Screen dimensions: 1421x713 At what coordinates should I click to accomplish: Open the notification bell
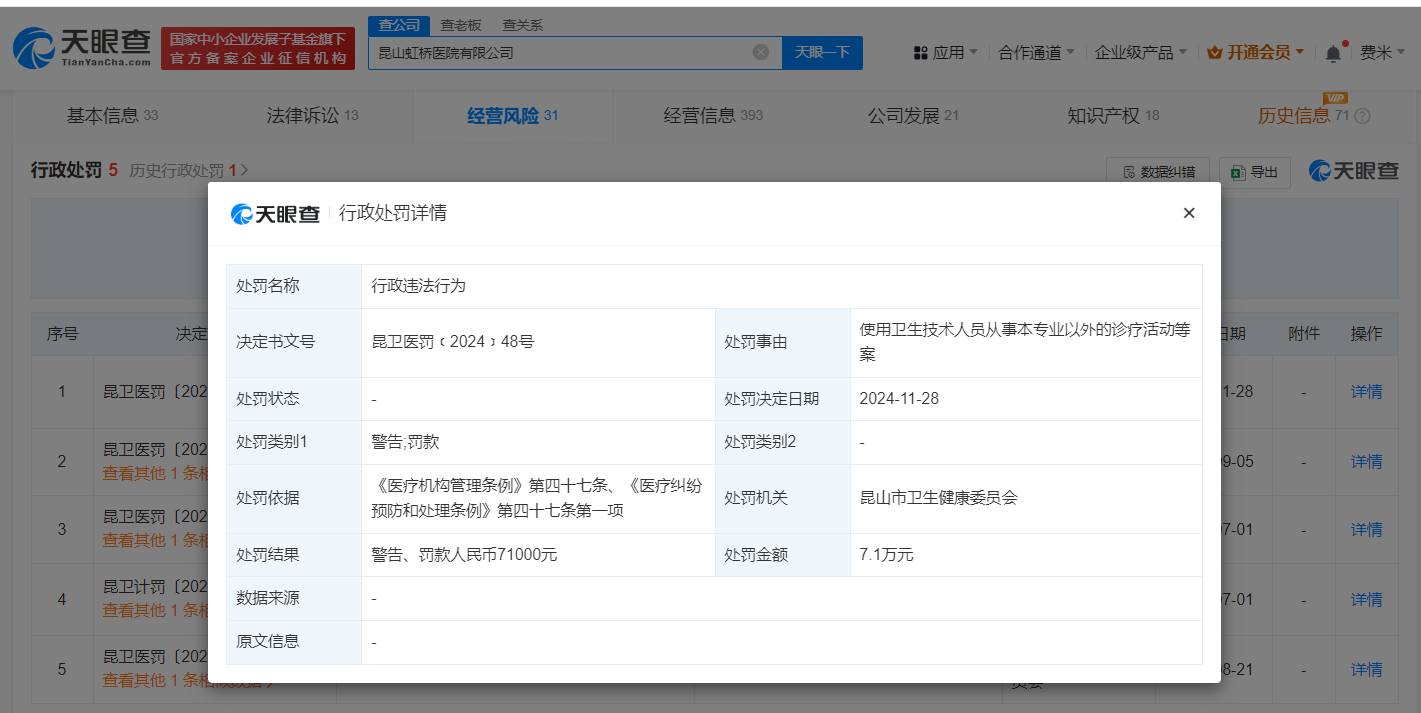coord(1333,53)
